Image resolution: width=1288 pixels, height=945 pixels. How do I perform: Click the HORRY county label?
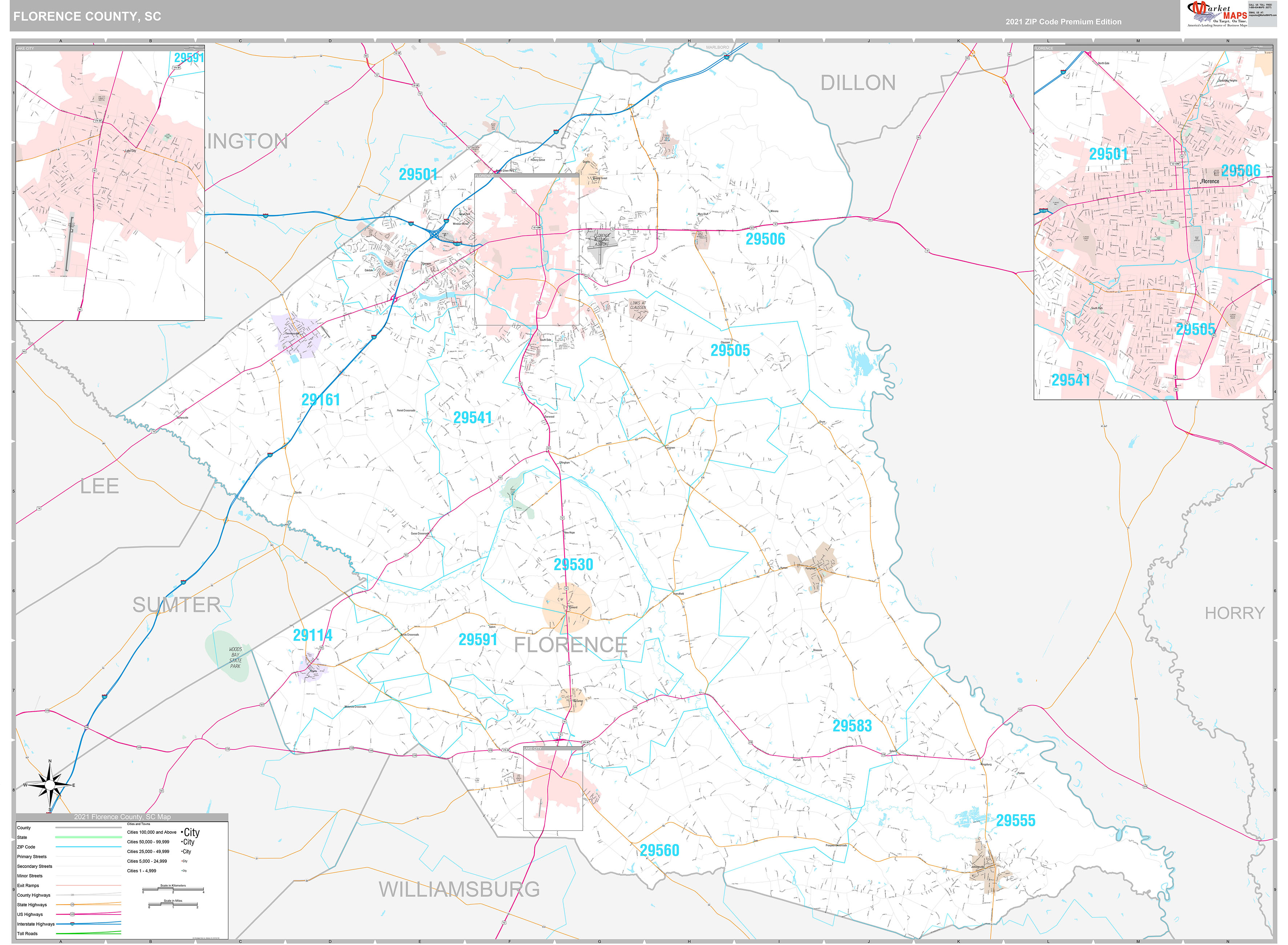coord(1235,613)
